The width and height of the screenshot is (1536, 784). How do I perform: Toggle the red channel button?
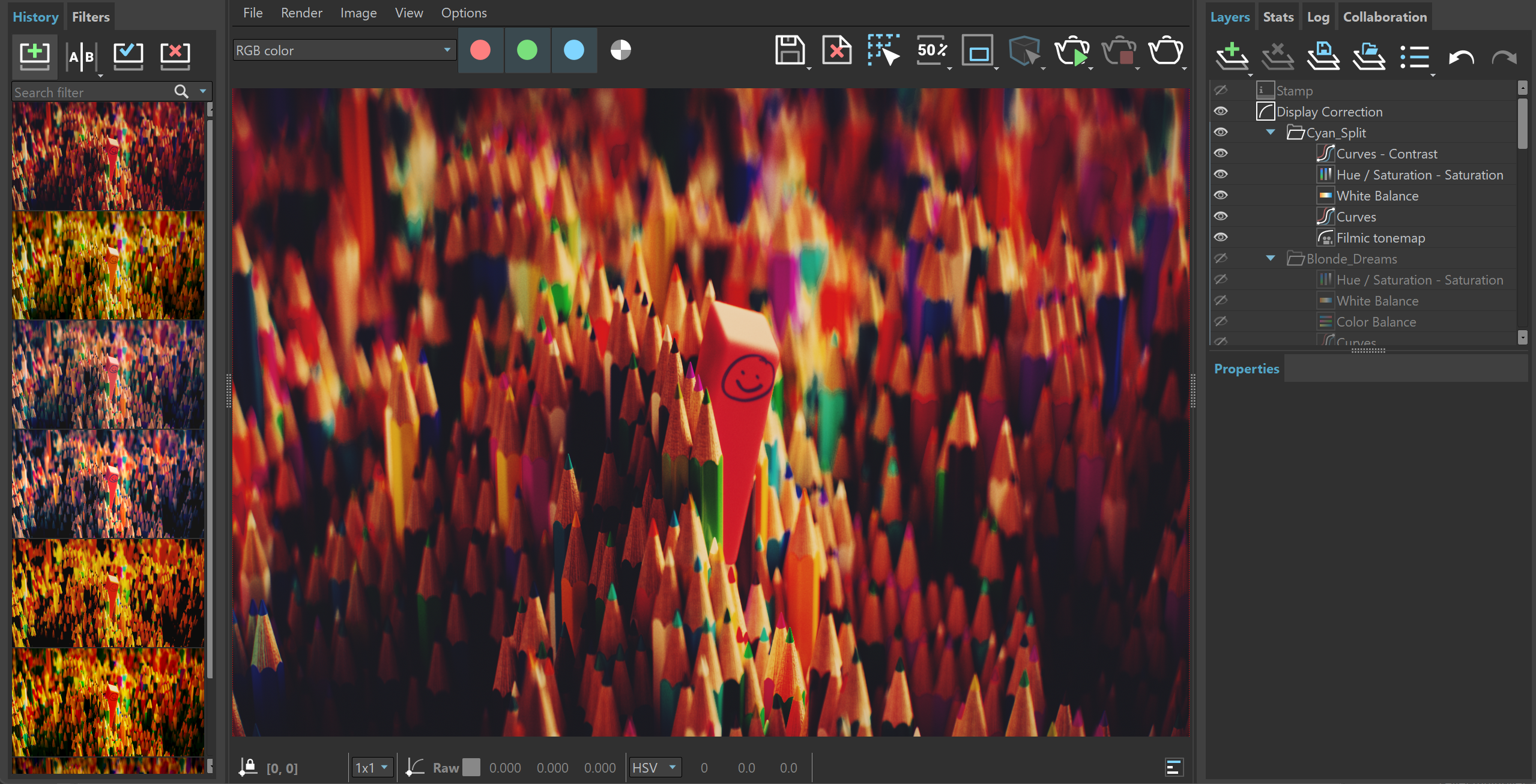pos(480,50)
